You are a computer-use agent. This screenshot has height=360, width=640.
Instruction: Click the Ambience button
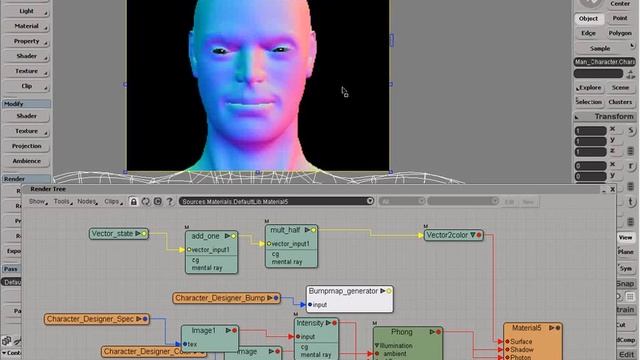coord(27,161)
